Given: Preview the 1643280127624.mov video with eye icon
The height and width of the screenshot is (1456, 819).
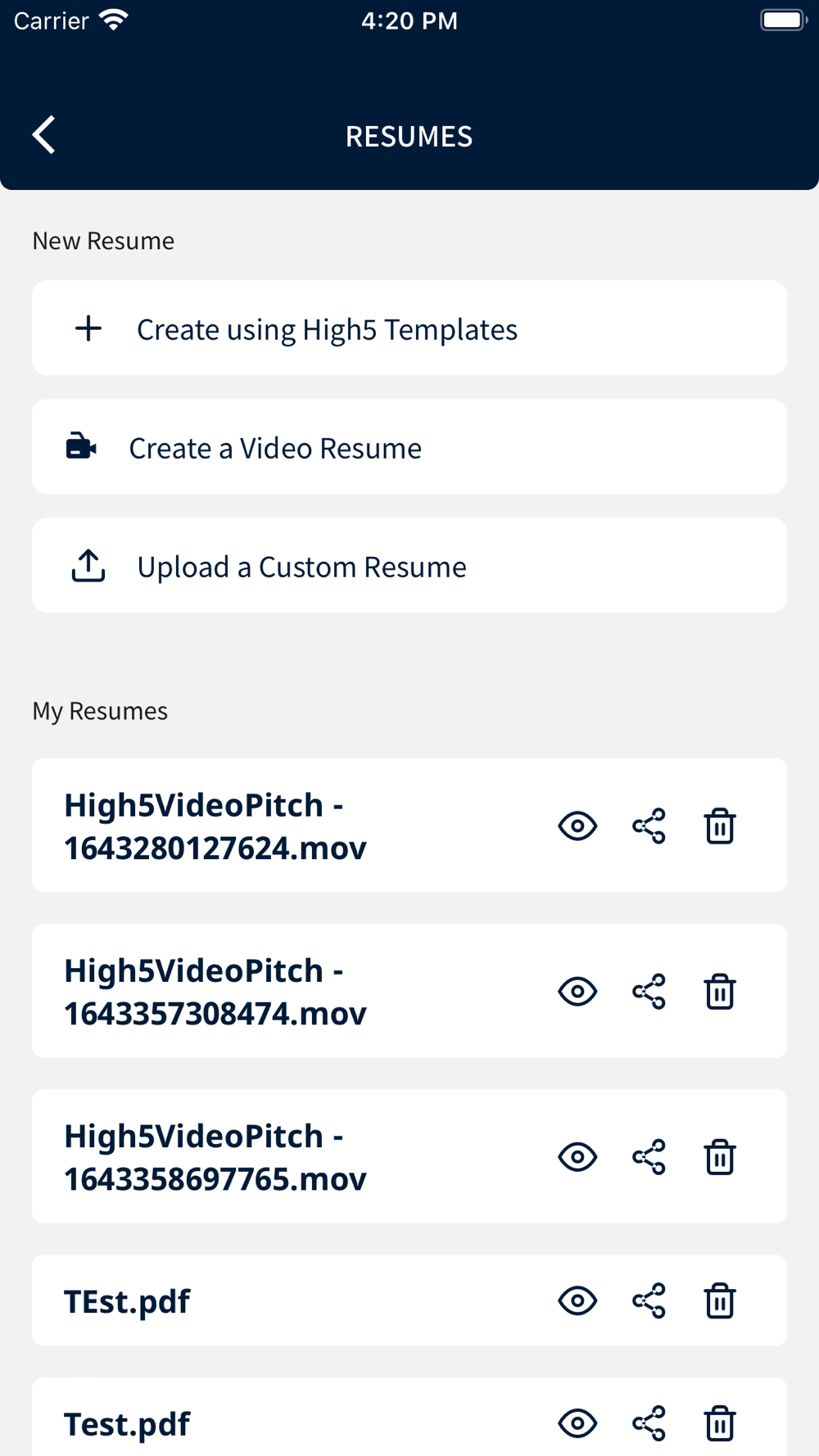Looking at the screenshot, I should point(577,826).
